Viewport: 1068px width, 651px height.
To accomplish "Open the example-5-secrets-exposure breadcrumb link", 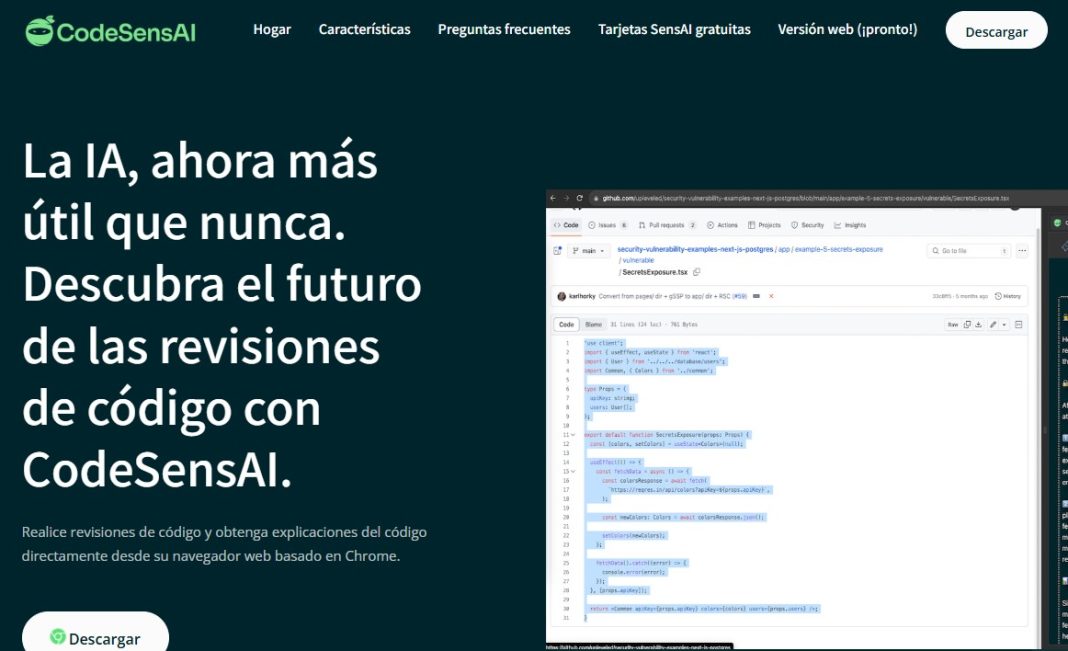I will (x=837, y=249).
